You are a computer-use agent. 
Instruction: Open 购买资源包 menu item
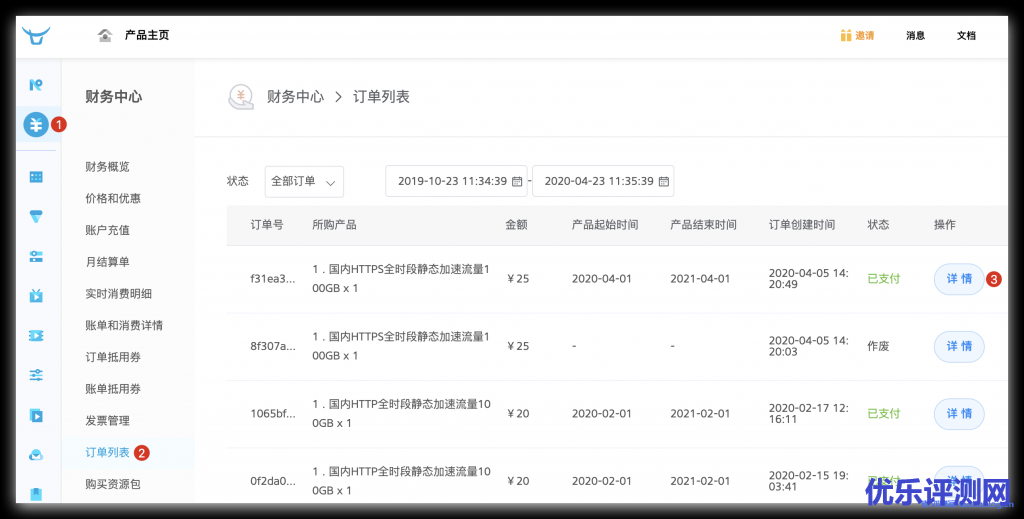(113, 484)
